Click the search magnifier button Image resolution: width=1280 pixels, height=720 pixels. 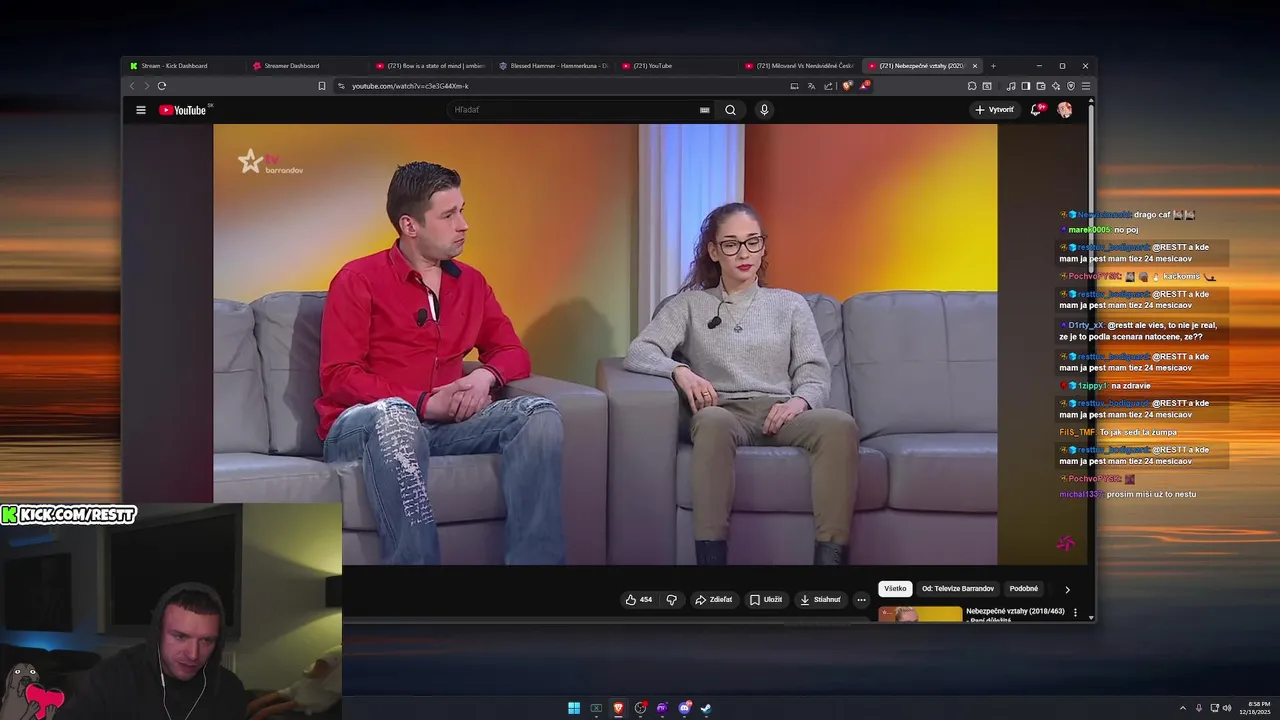[x=730, y=110]
